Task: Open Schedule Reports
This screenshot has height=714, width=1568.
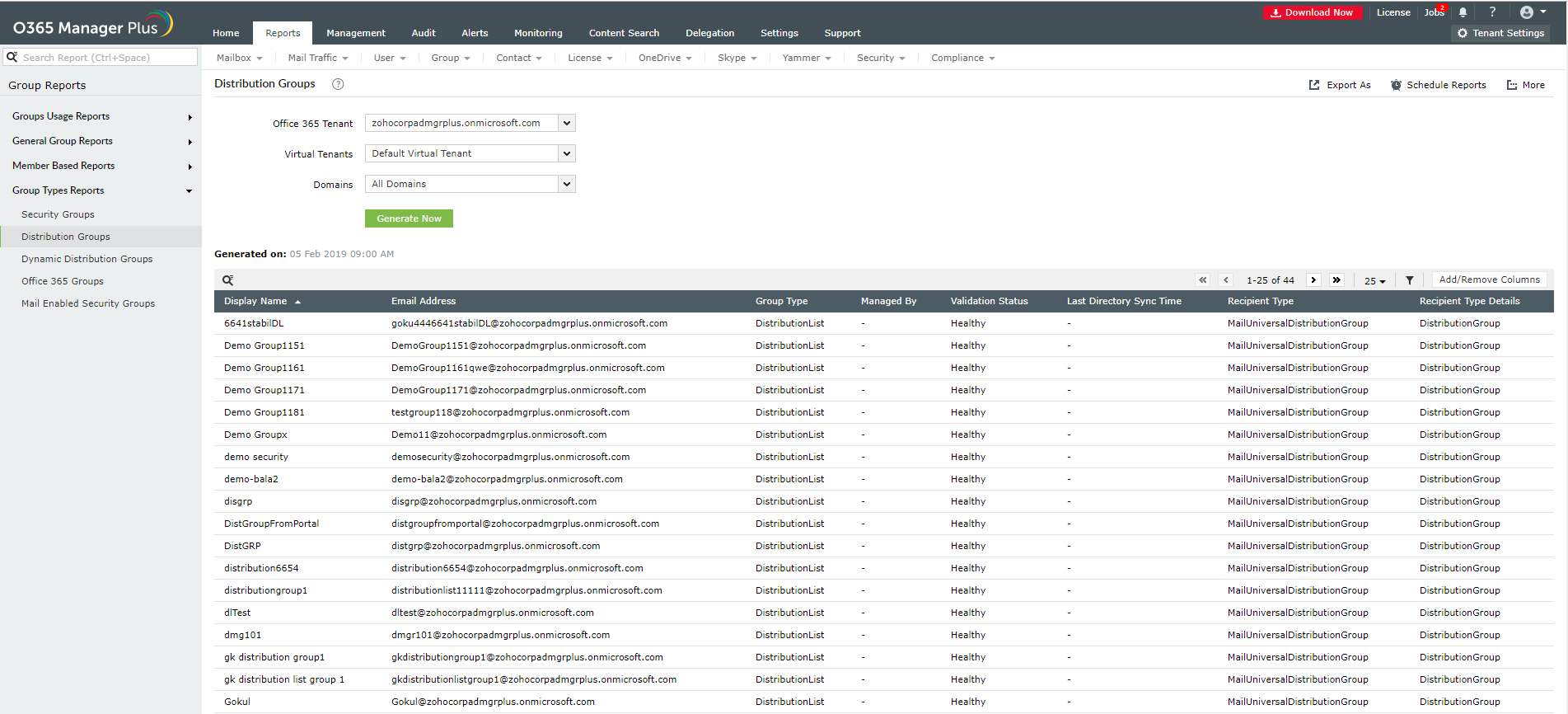Action: click(1439, 85)
